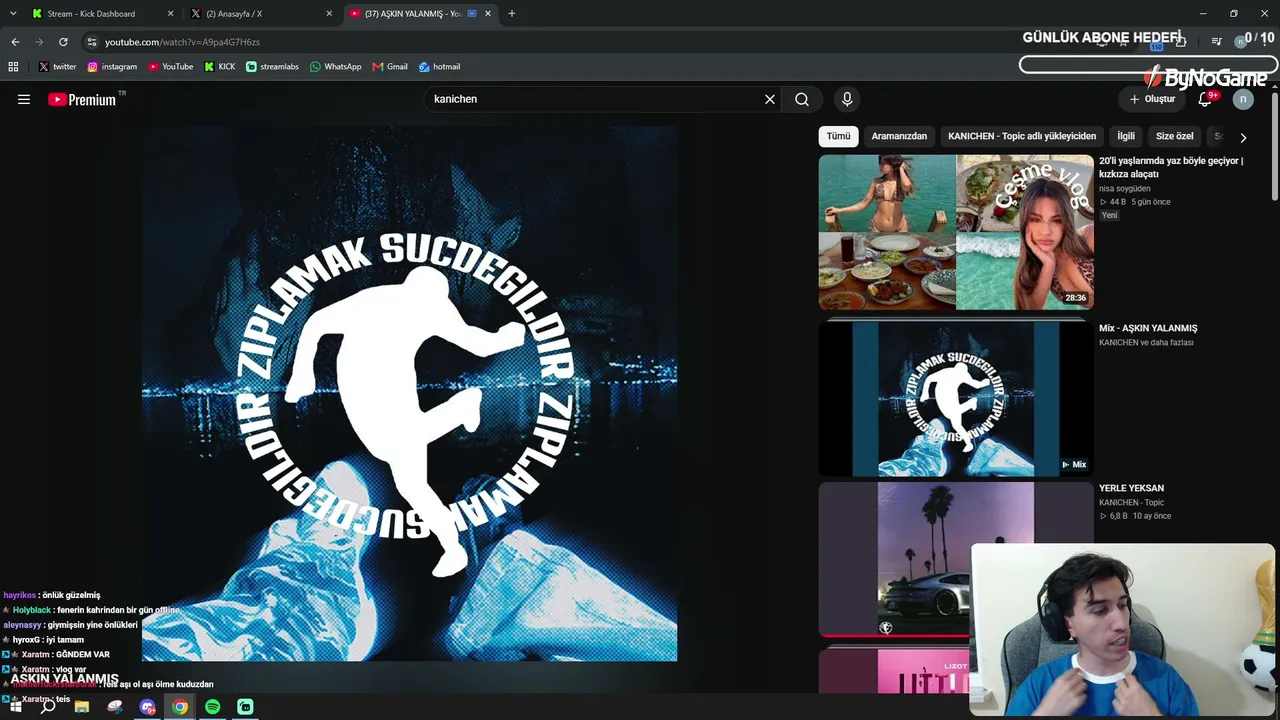Click the Oluştur create button
1280x720 pixels.
click(x=1152, y=99)
